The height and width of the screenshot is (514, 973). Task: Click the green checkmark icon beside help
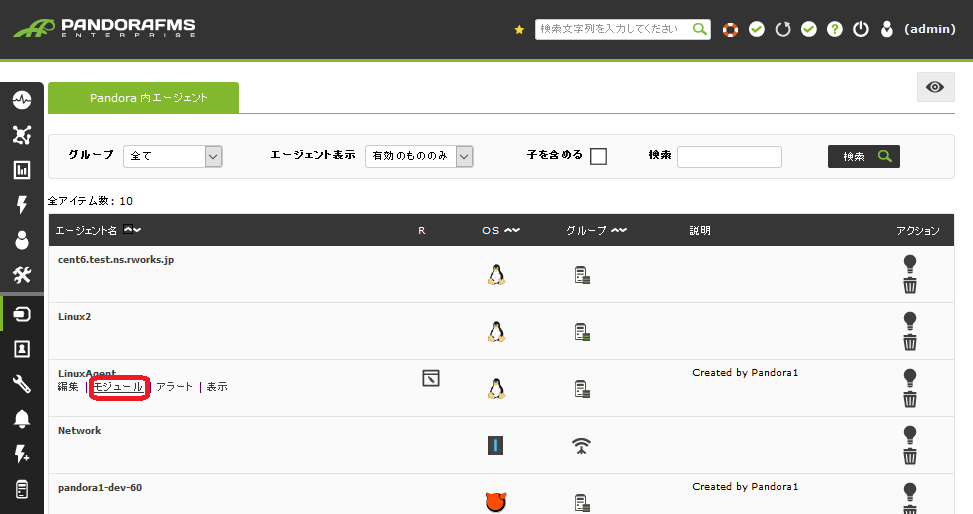click(809, 29)
